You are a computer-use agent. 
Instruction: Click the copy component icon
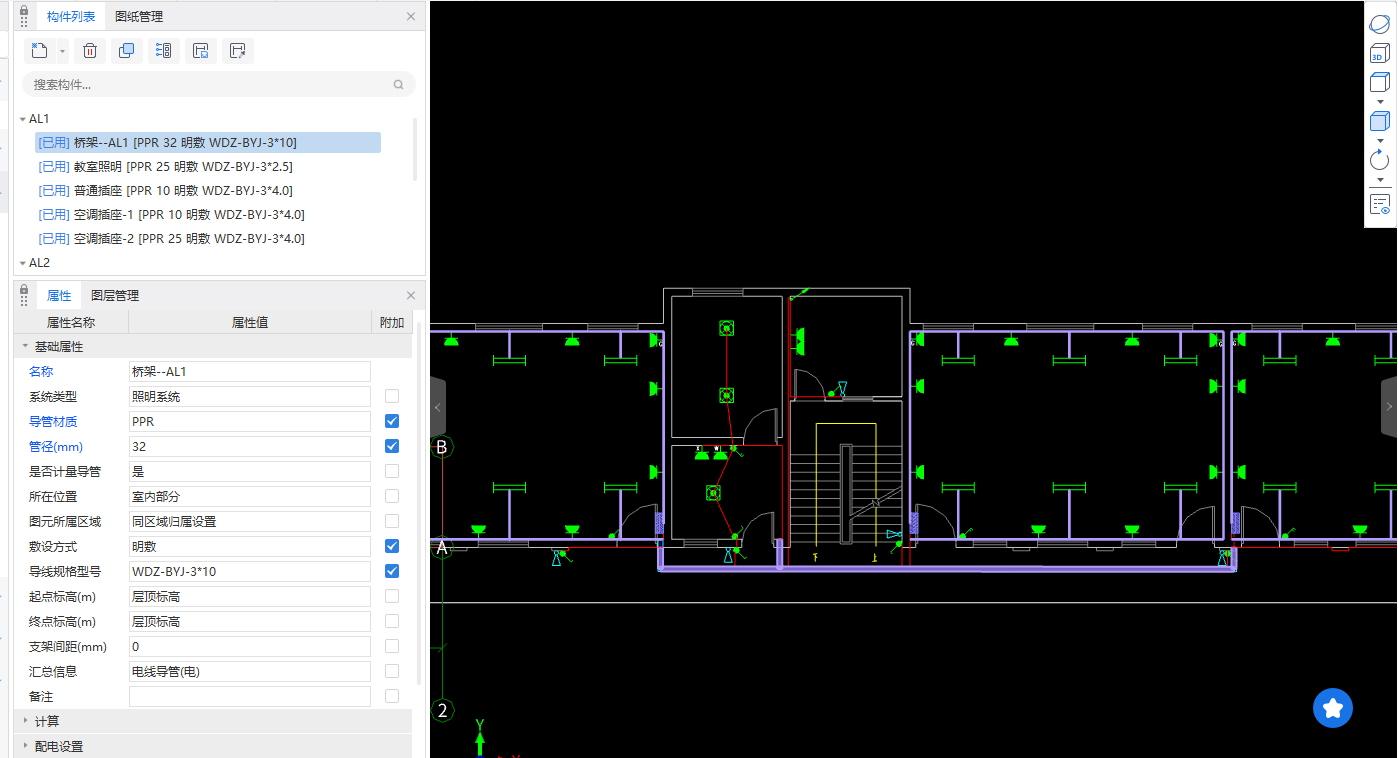pyautogui.click(x=126, y=51)
